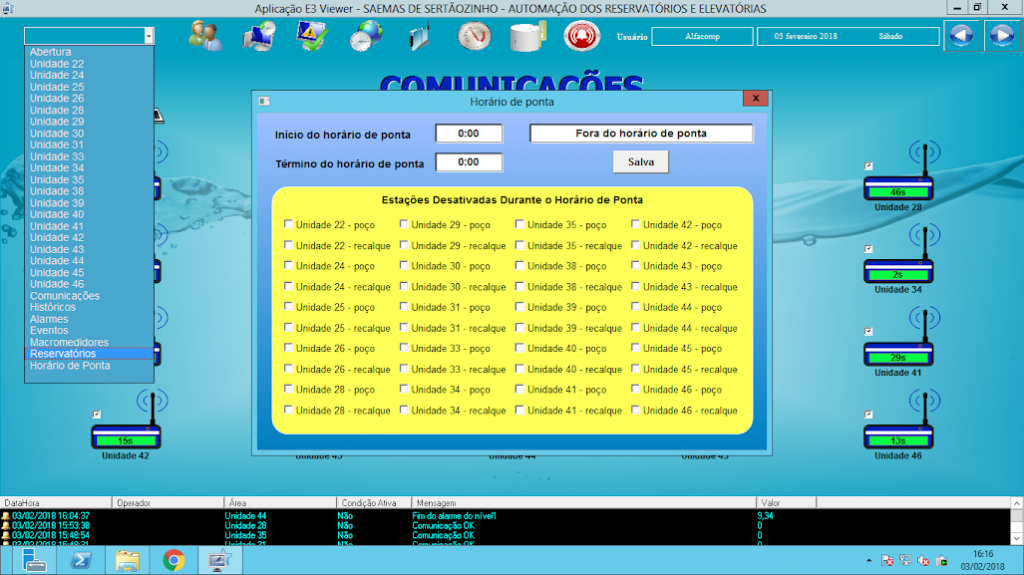
Task: Click the globe with clock icon
Action: tap(366, 36)
